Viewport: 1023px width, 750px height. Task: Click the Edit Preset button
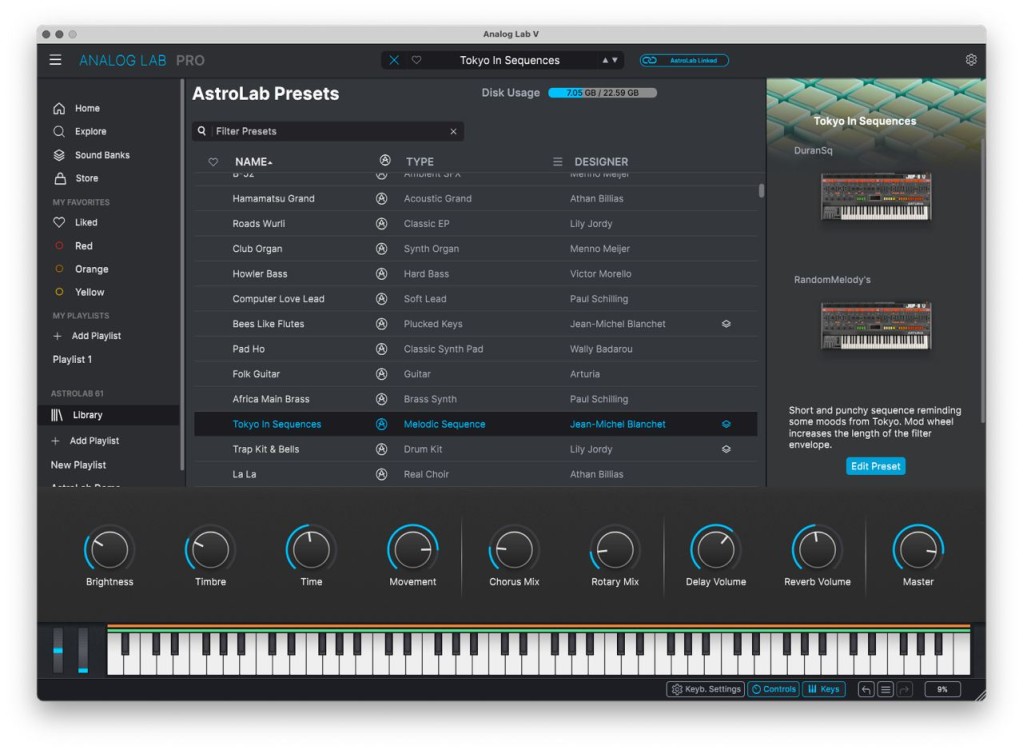(x=876, y=466)
